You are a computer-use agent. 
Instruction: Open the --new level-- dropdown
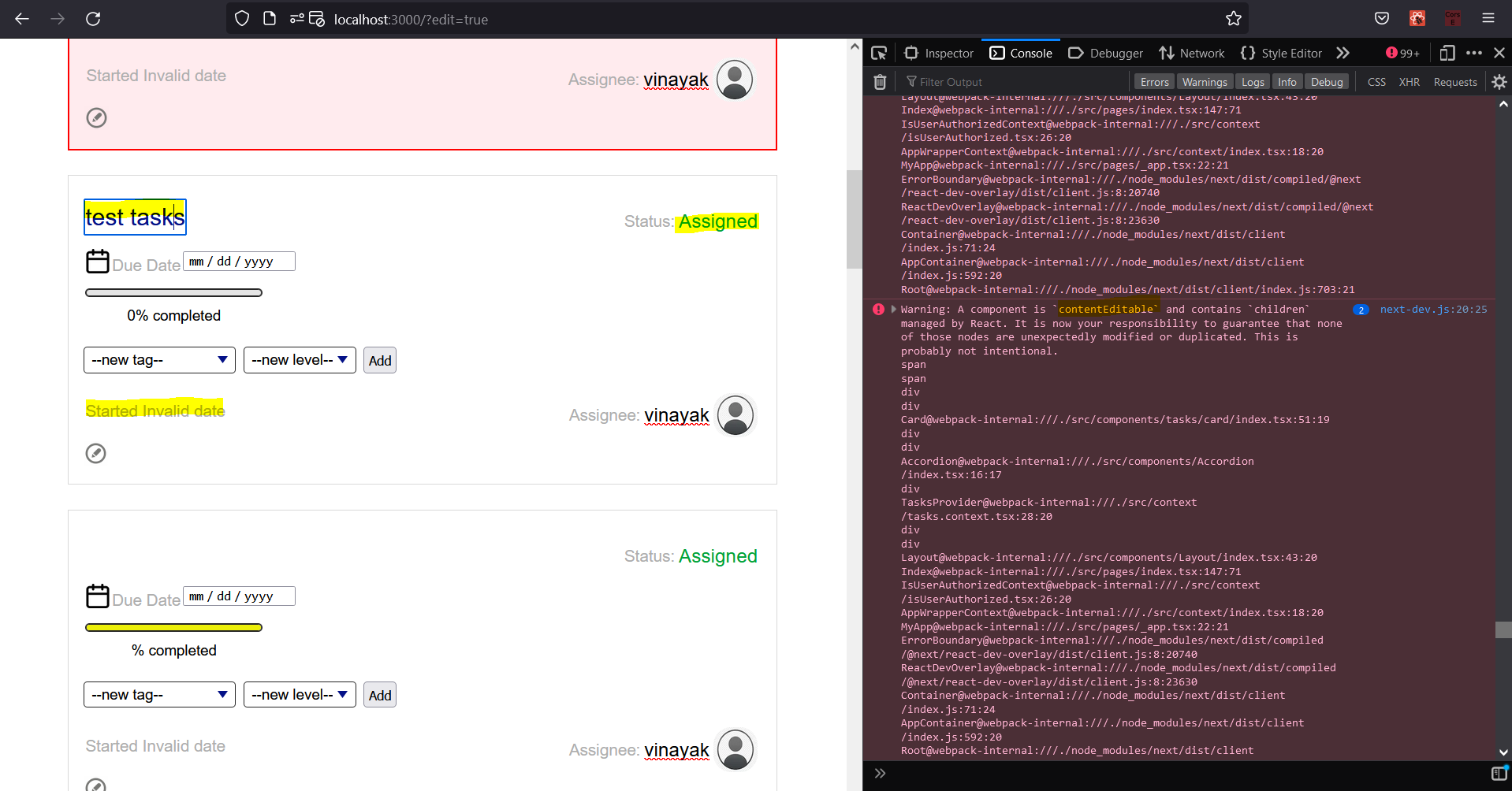pyautogui.click(x=300, y=360)
